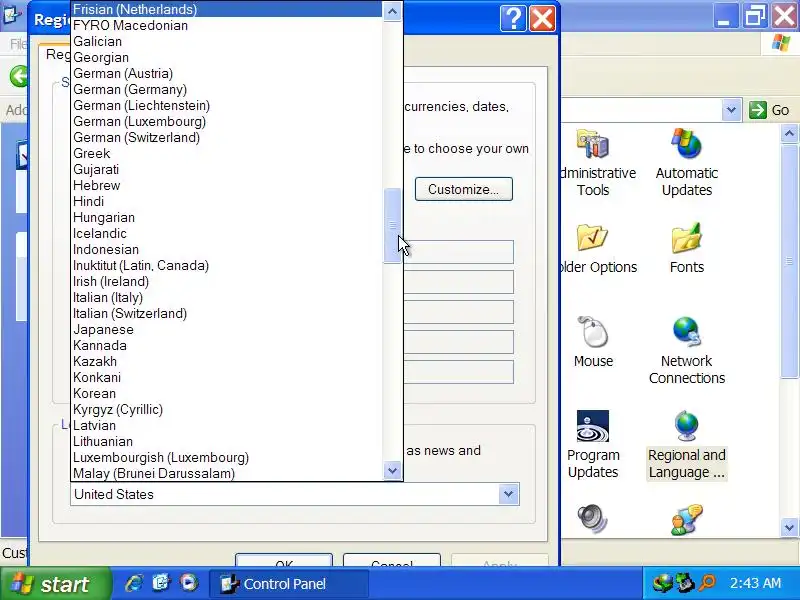
Task: Open Regional and Language Options icon
Action: [687, 426]
